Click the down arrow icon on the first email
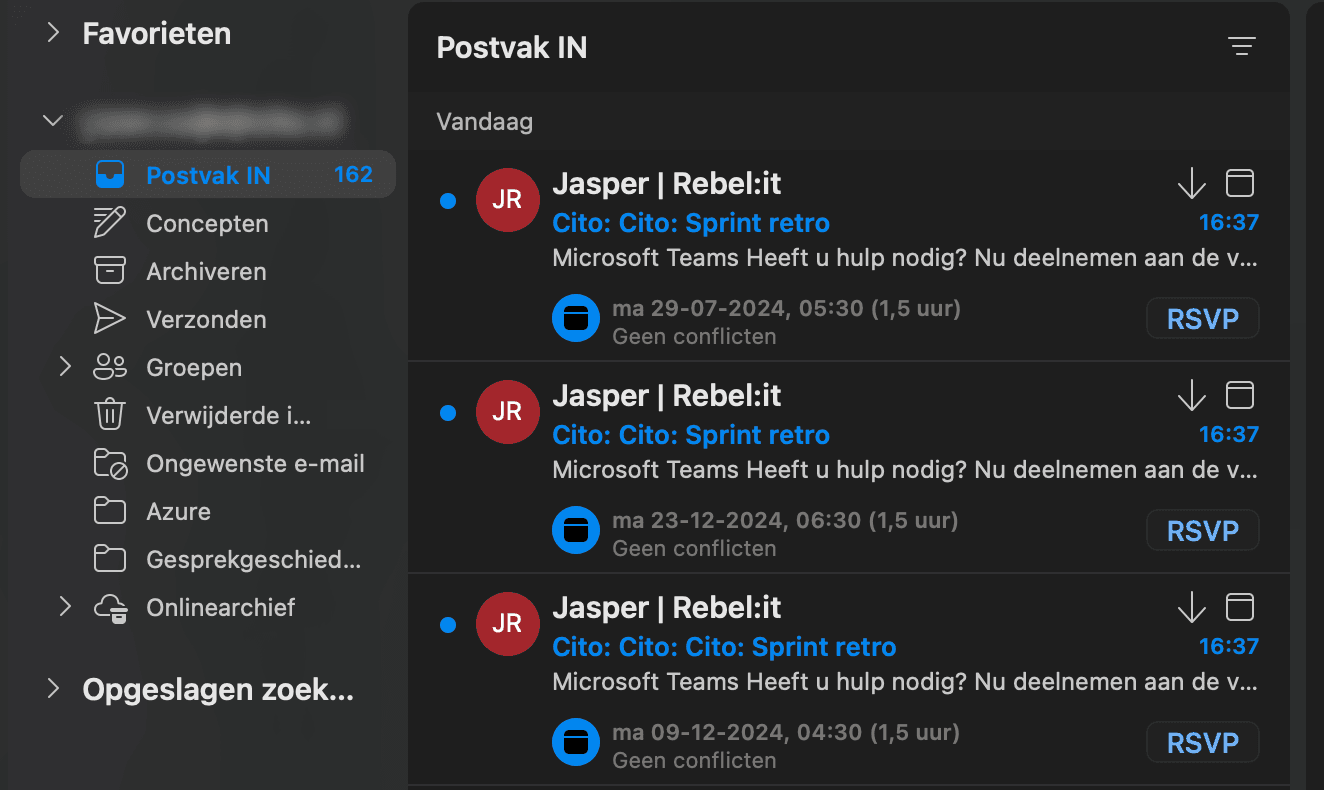 1191,183
